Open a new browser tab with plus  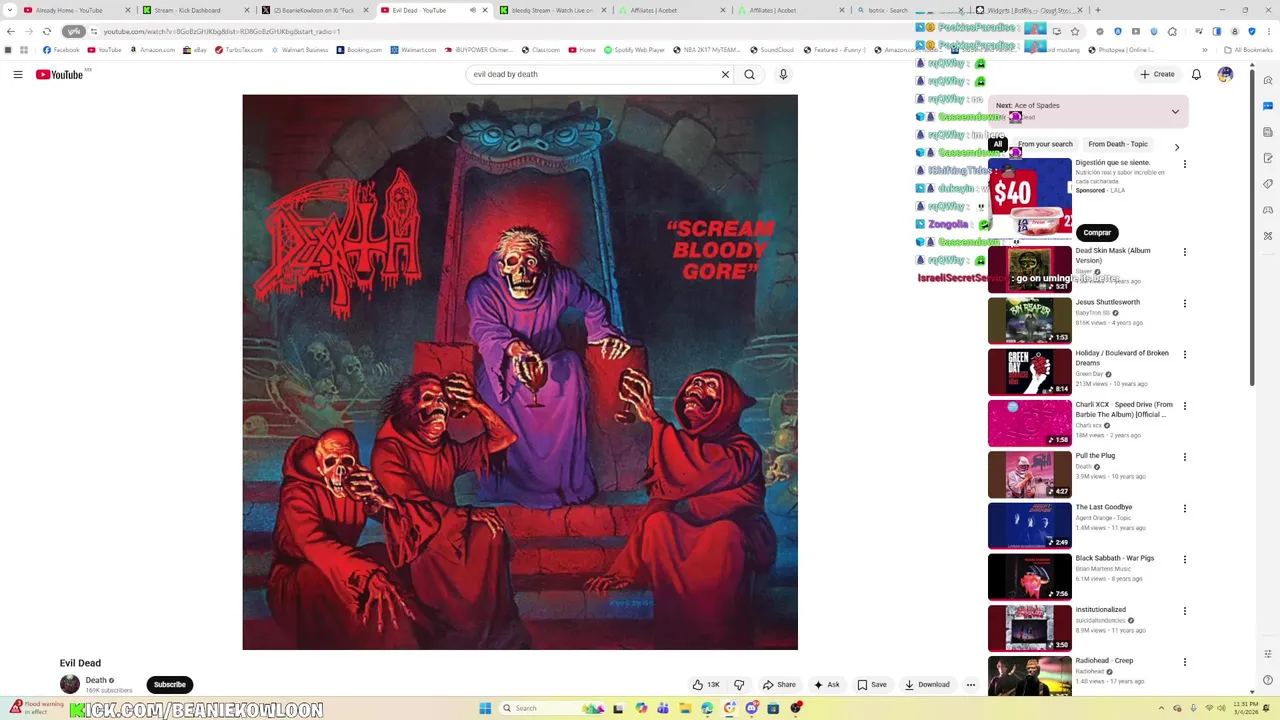[1097, 10]
